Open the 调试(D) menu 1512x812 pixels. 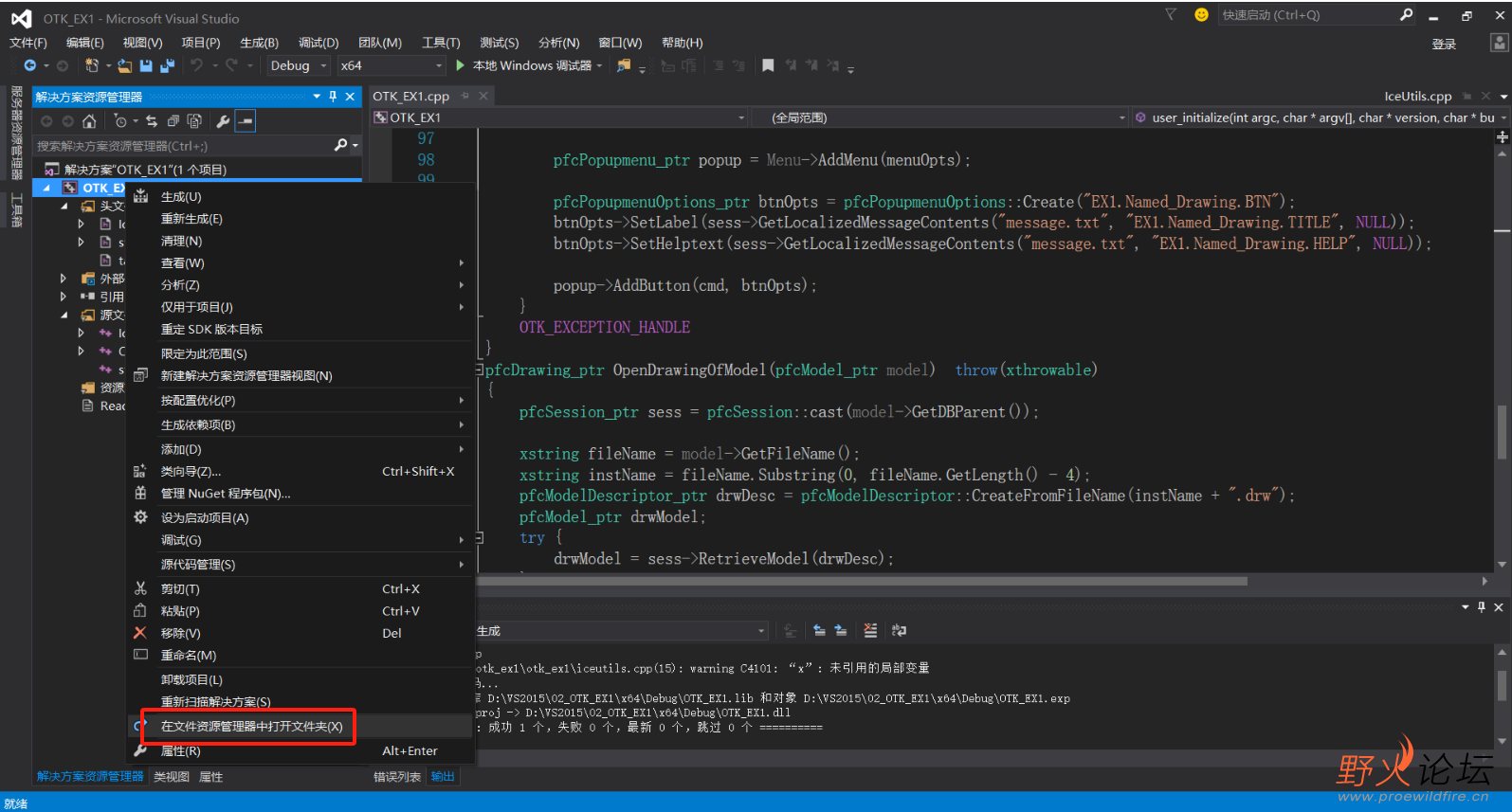(x=319, y=43)
